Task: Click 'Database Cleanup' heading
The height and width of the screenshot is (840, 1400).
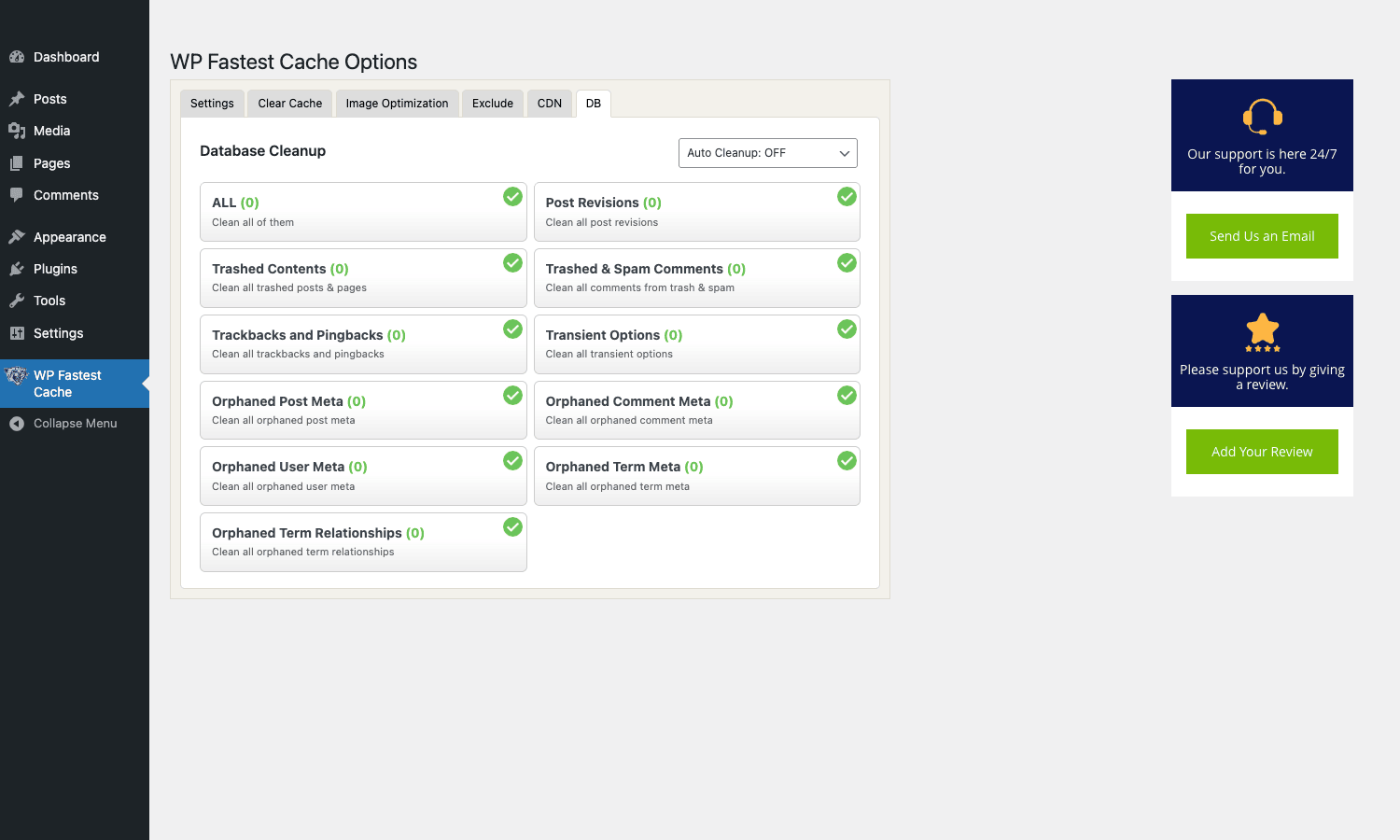Action: pos(262,151)
